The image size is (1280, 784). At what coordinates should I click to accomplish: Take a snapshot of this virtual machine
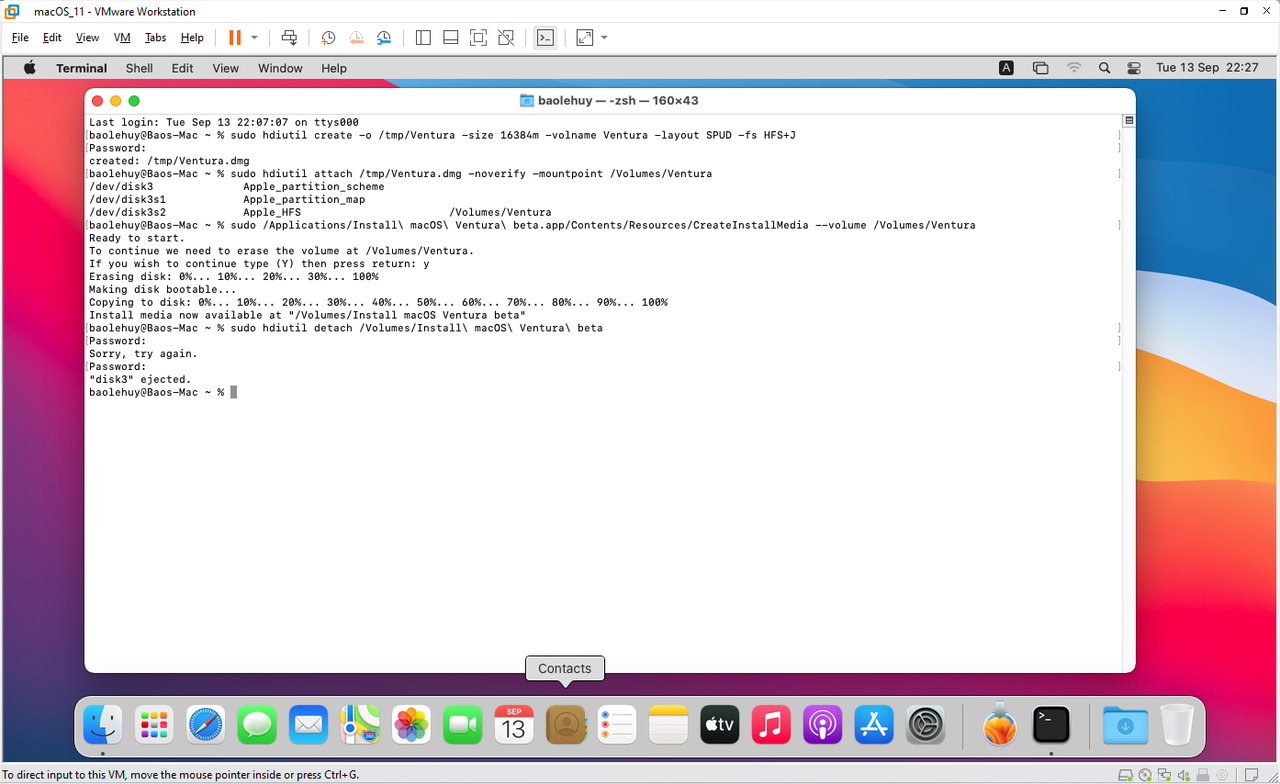click(x=328, y=38)
